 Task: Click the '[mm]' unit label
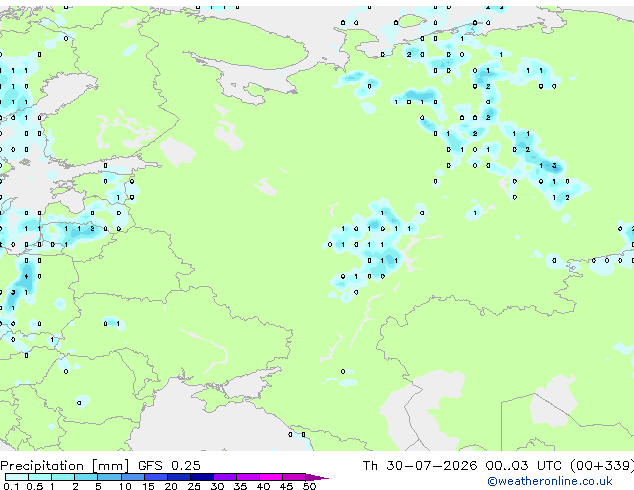pos(111,466)
